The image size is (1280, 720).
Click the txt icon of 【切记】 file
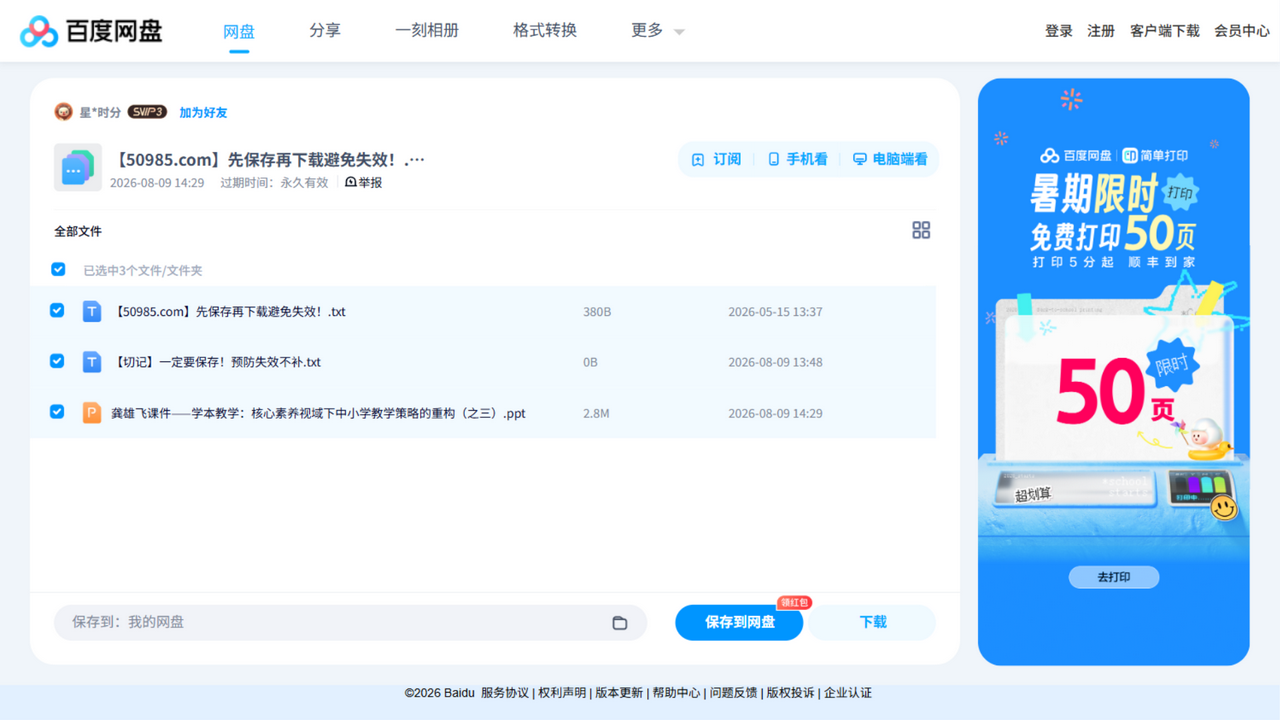click(x=92, y=362)
